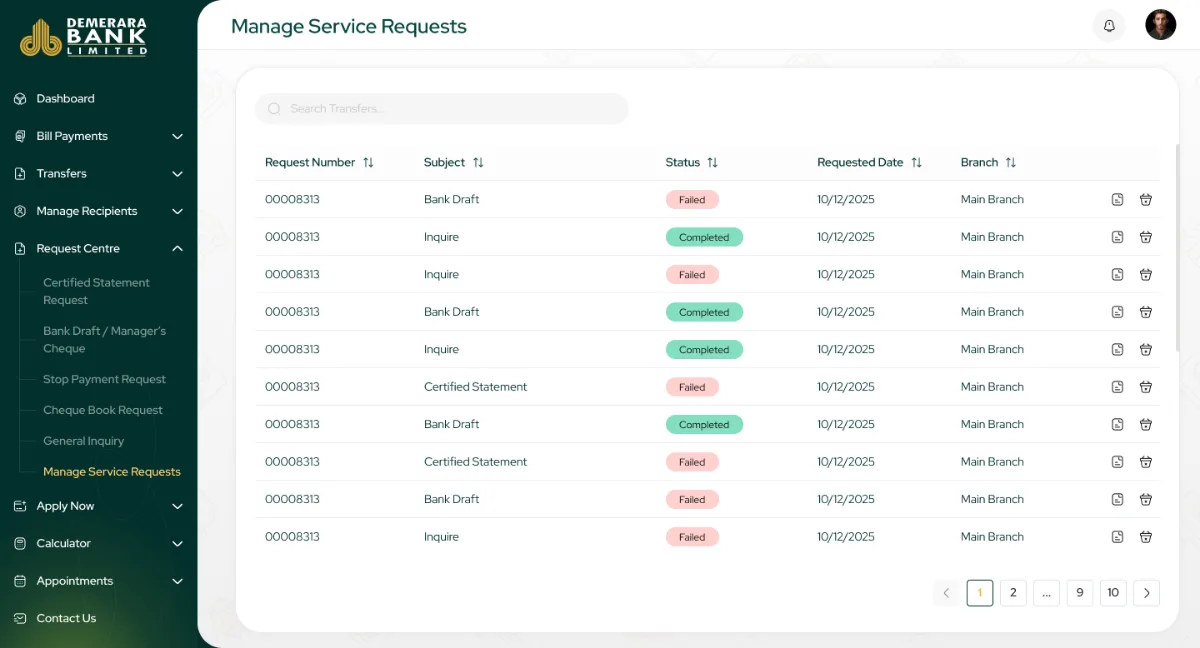This screenshot has width=1200, height=648.
Task: Go to page 2
Action: (x=1013, y=593)
